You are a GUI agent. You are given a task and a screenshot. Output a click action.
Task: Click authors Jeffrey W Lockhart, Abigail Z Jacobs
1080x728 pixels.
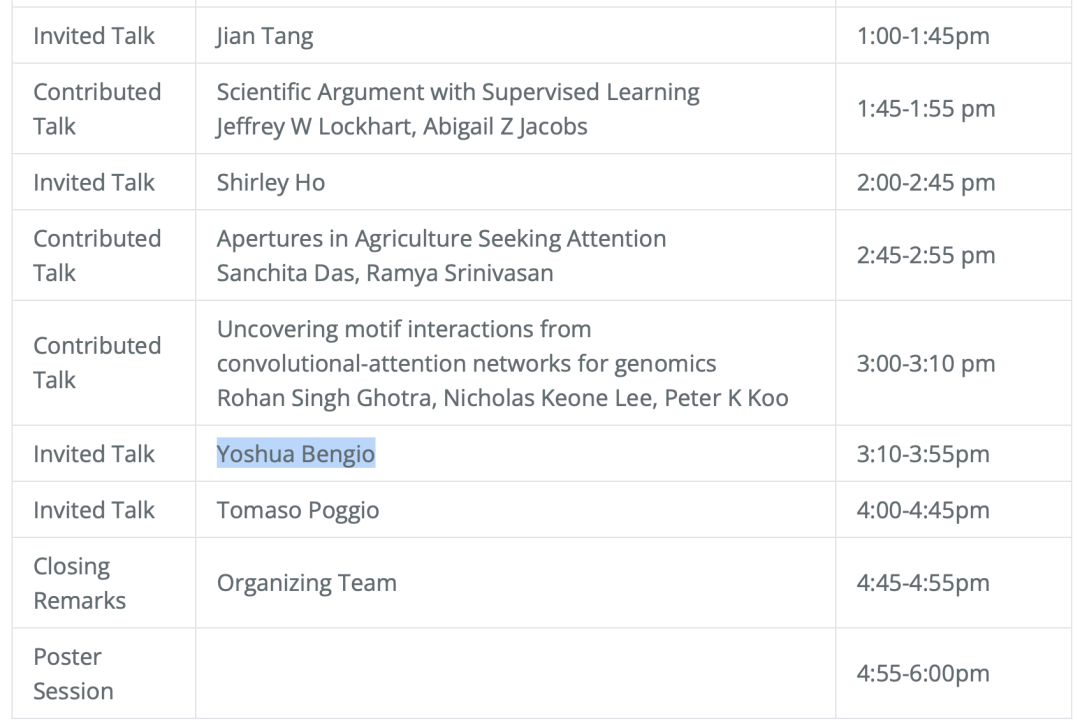[402, 127]
